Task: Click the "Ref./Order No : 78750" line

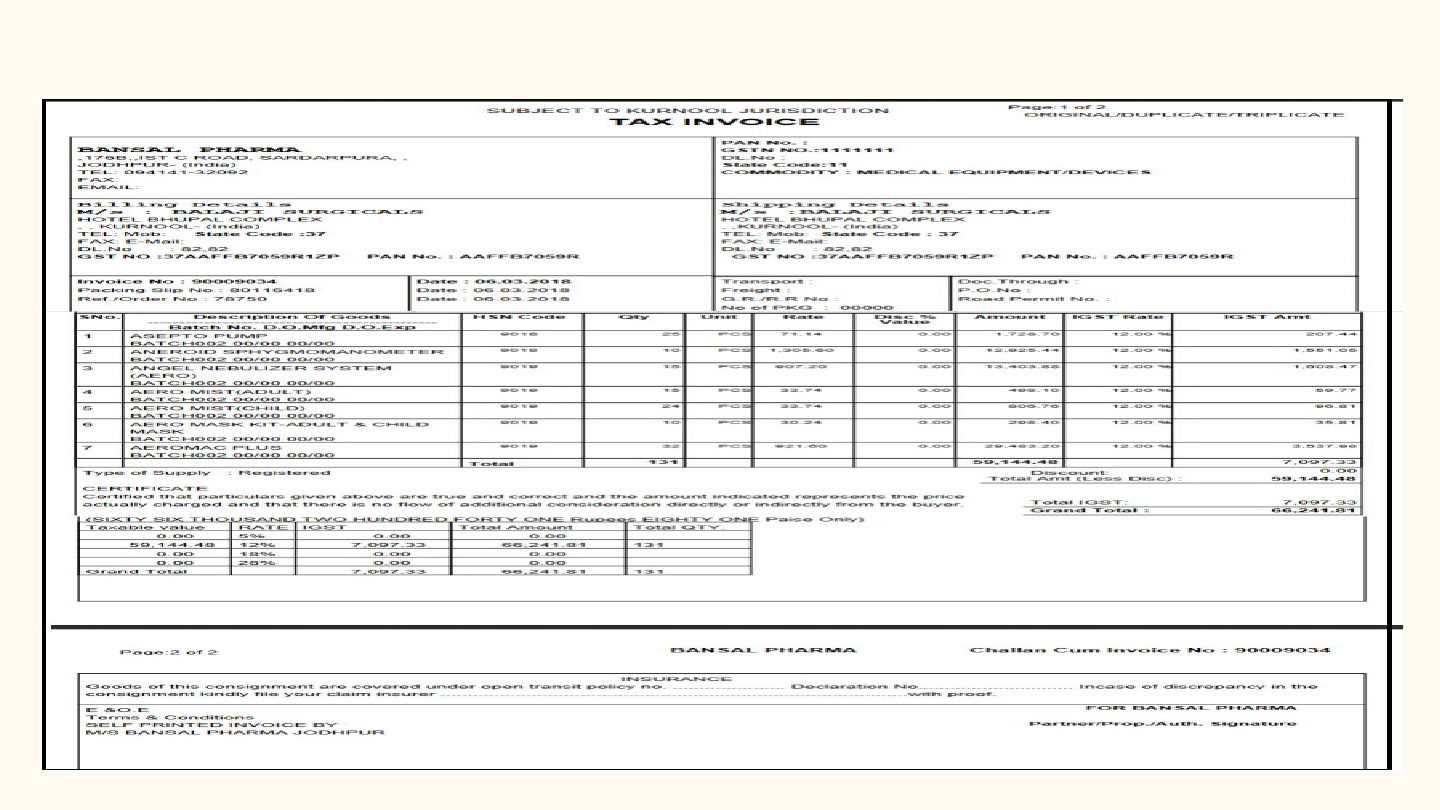Action: [173, 298]
